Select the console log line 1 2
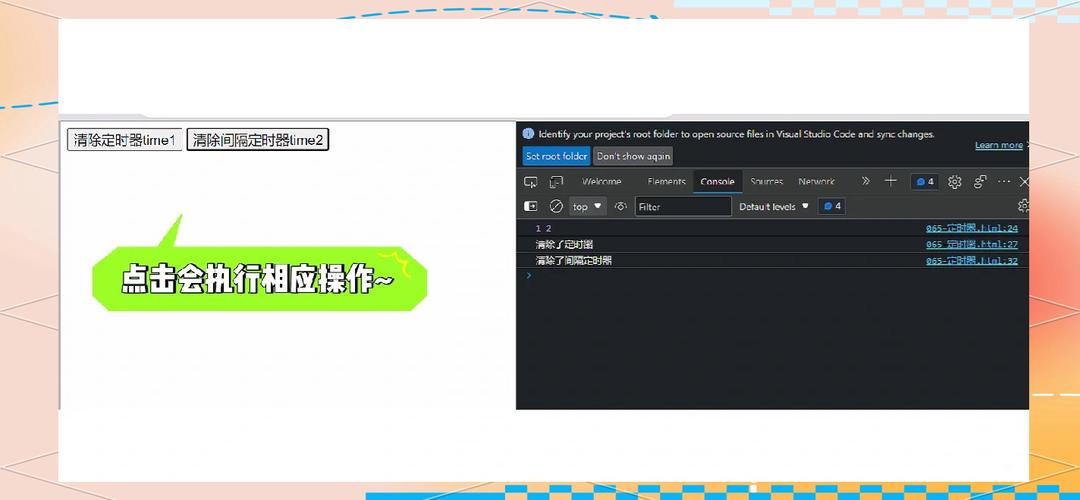This screenshot has width=1080, height=500. tap(543, 228)
